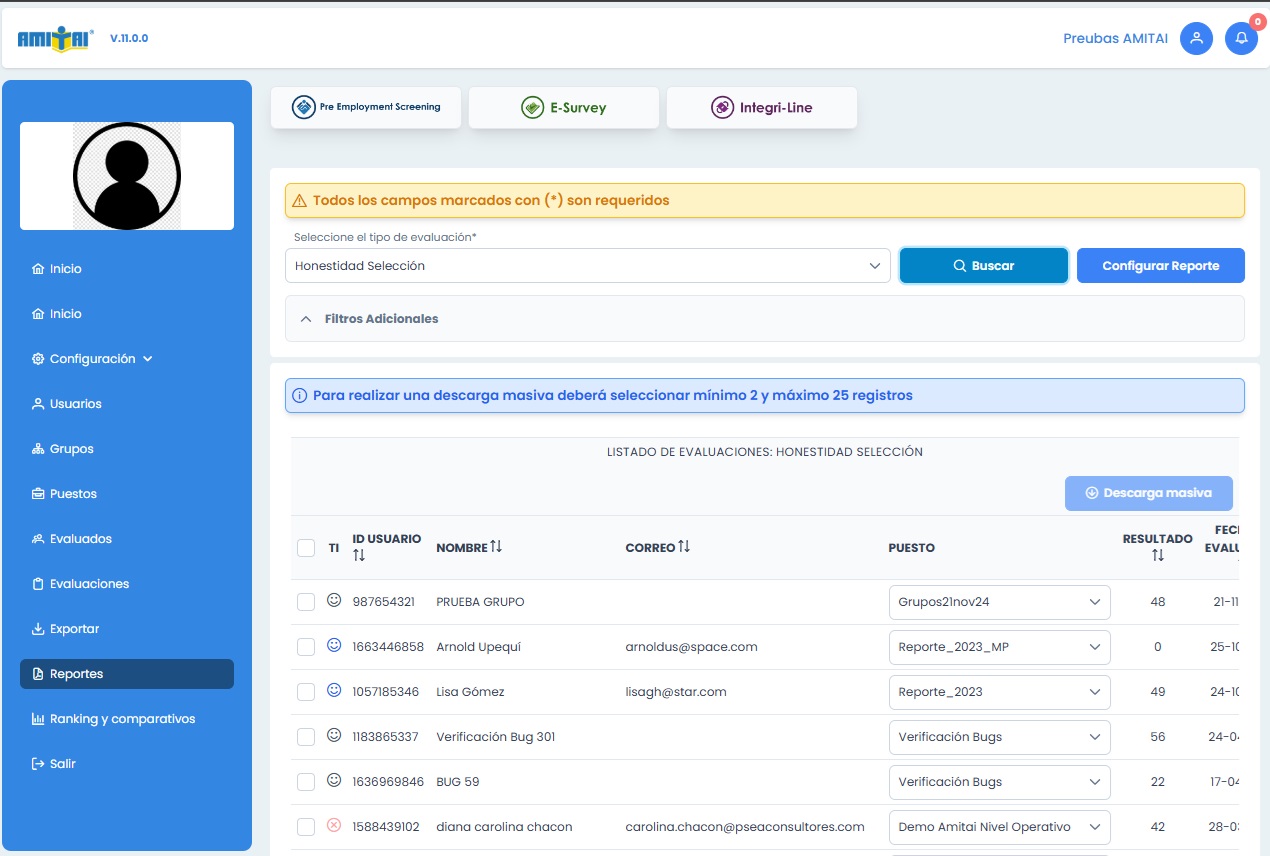Viewport: 1270px width, 856px height.
Task: Click the smiley icon in Arnold Upequí row
Action: pyautogui.click(x=334, y=645)
